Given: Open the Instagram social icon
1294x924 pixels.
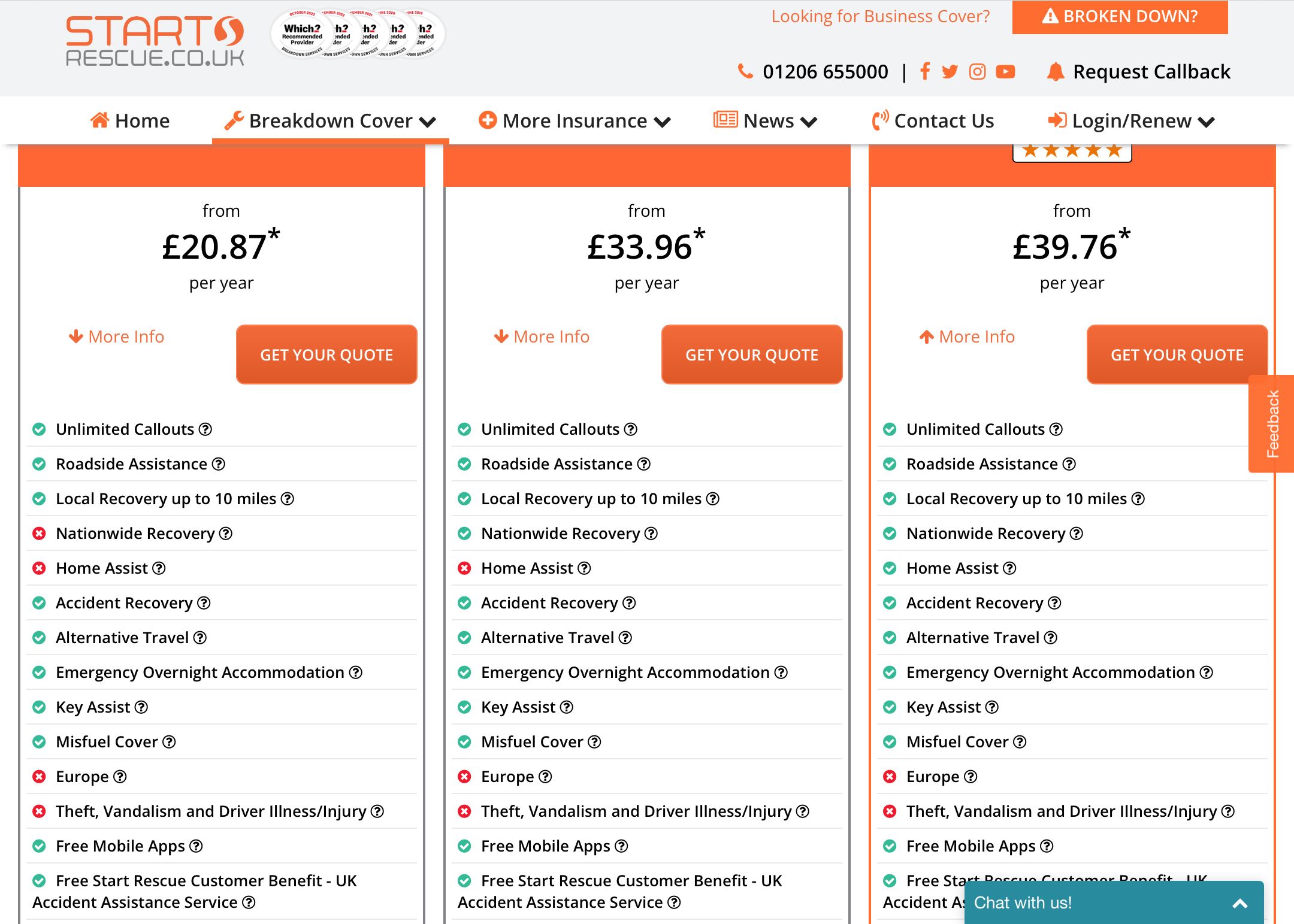Looking at the screenshot, I should (977, 72).
